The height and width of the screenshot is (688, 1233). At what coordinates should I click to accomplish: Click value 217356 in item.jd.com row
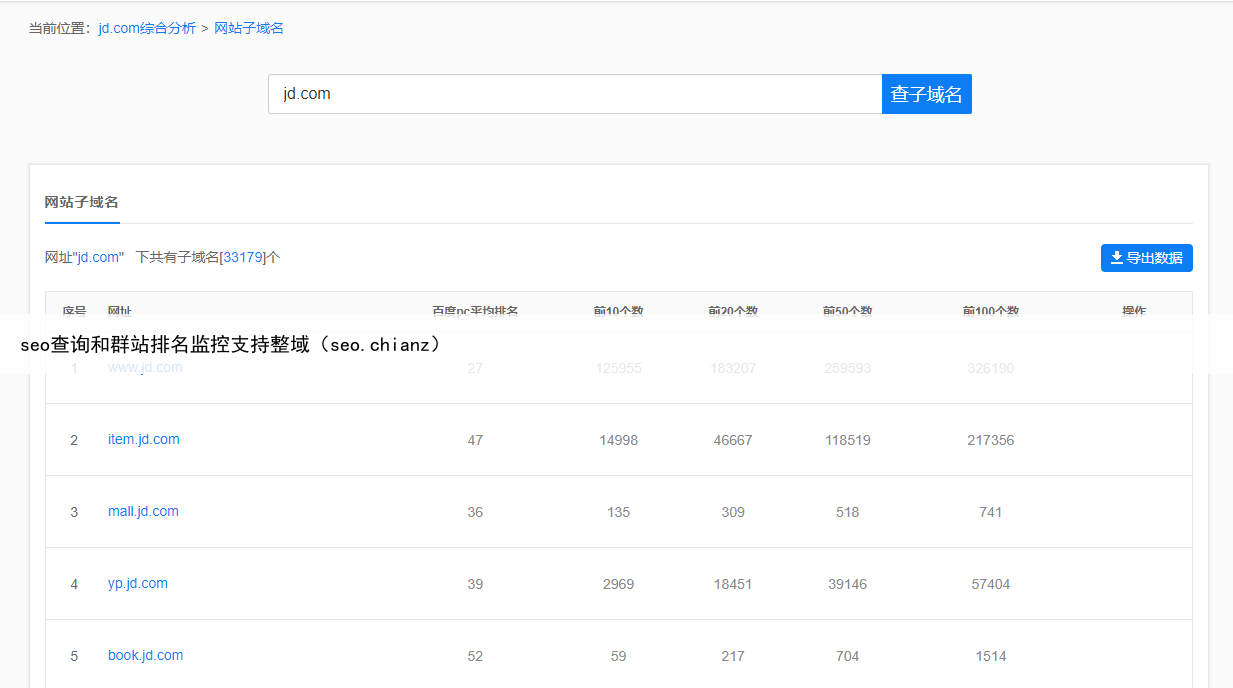click(x=990, y=440)
